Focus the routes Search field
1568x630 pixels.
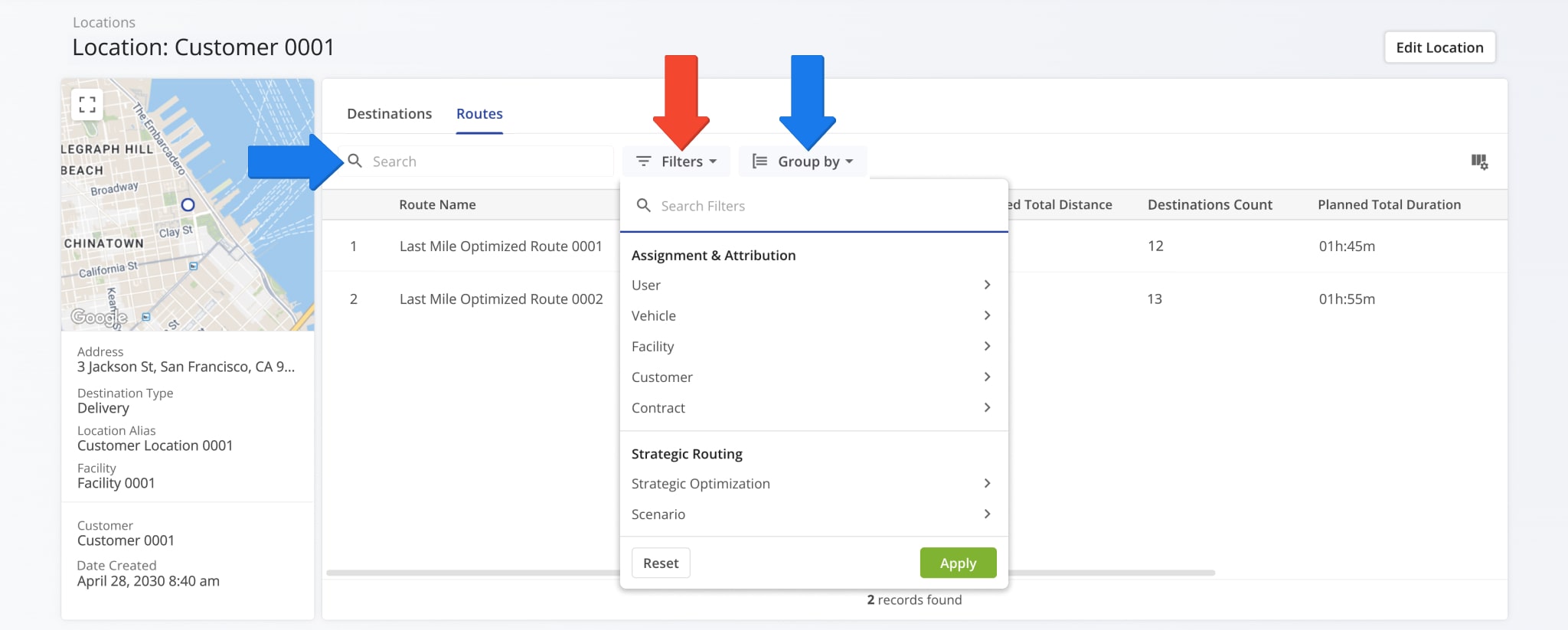point(476,162)
